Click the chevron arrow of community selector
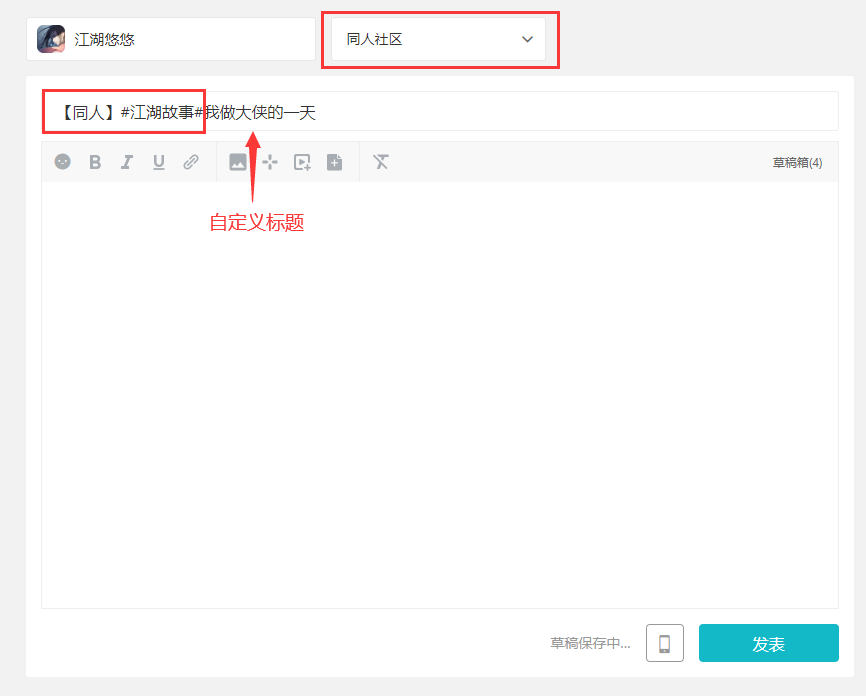 point(527,39)
